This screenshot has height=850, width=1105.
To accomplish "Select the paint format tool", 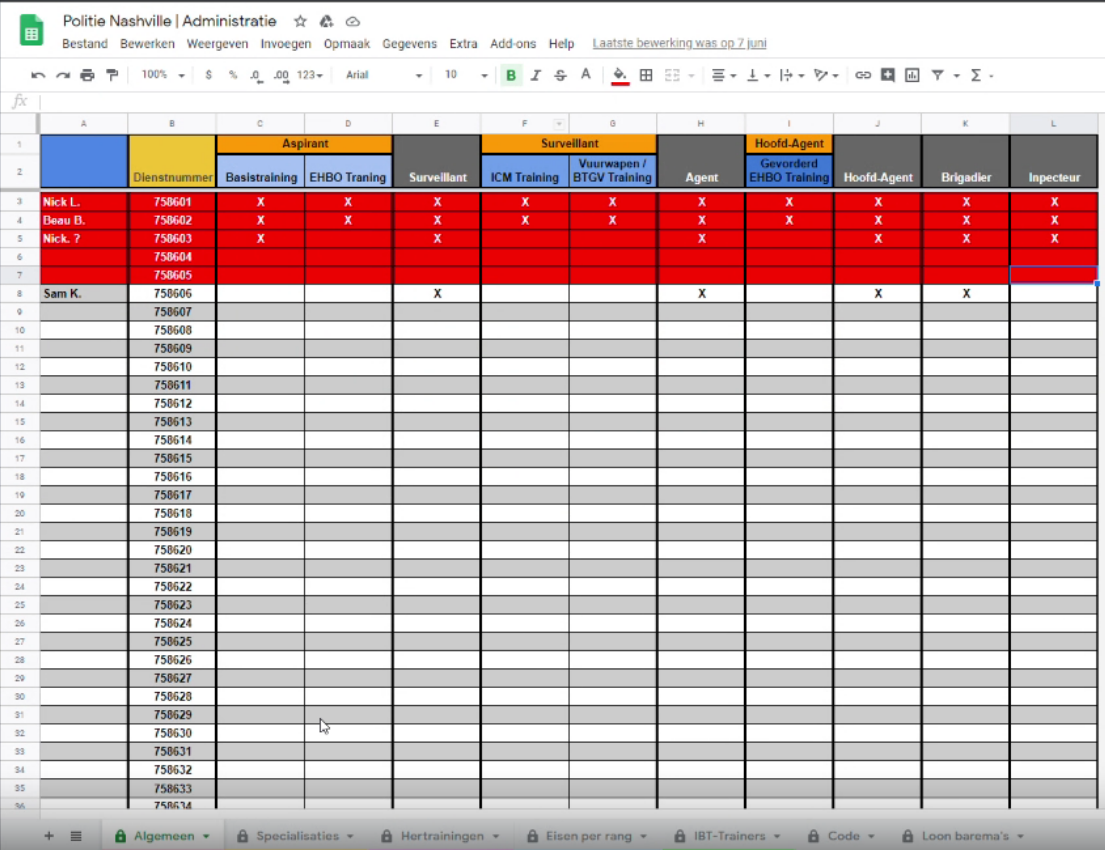I will (x=112, y=75).
